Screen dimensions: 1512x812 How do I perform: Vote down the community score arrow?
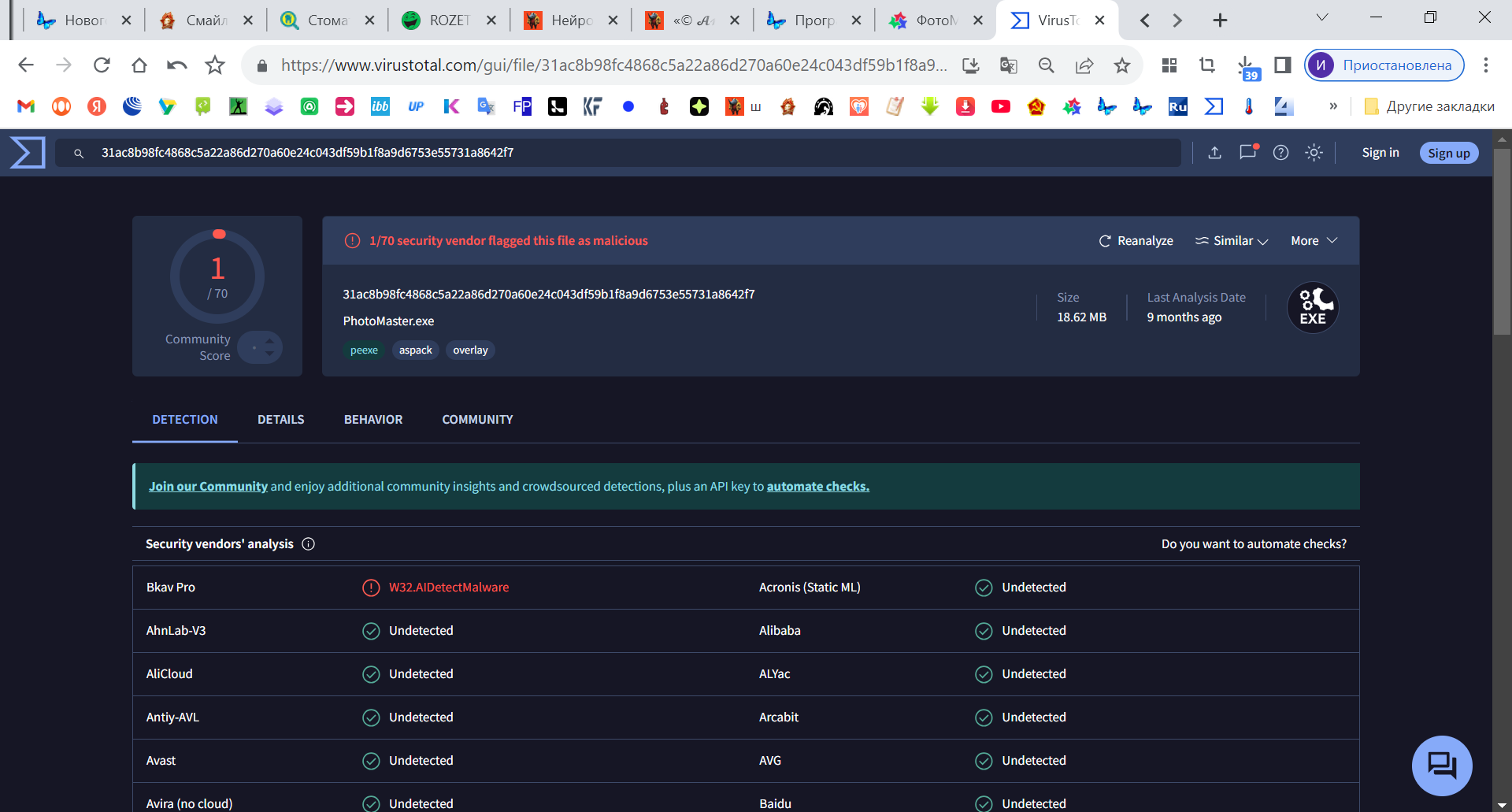click(x=270, y=354)
